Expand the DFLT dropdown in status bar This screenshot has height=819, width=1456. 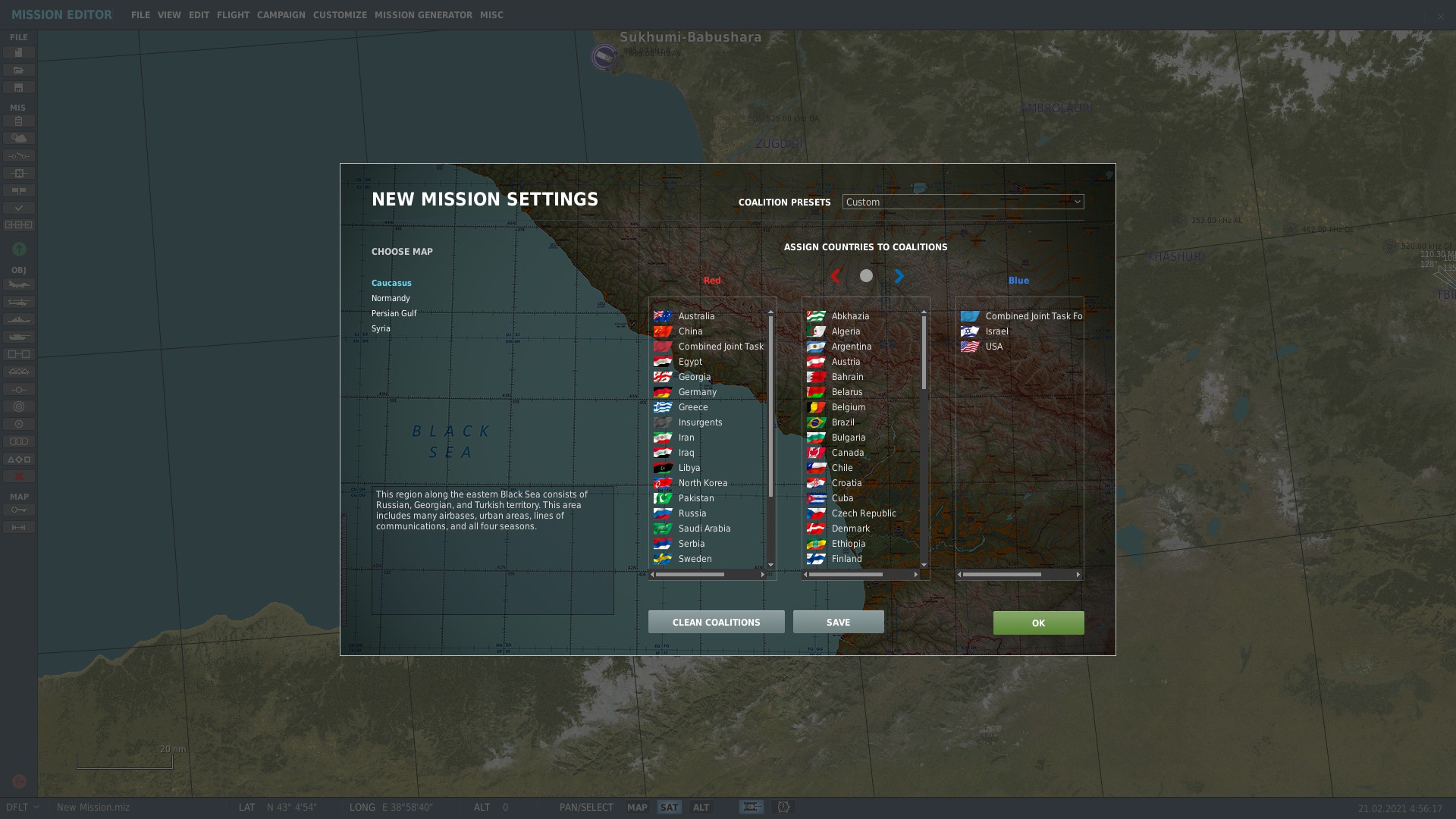tap(23, 807)
